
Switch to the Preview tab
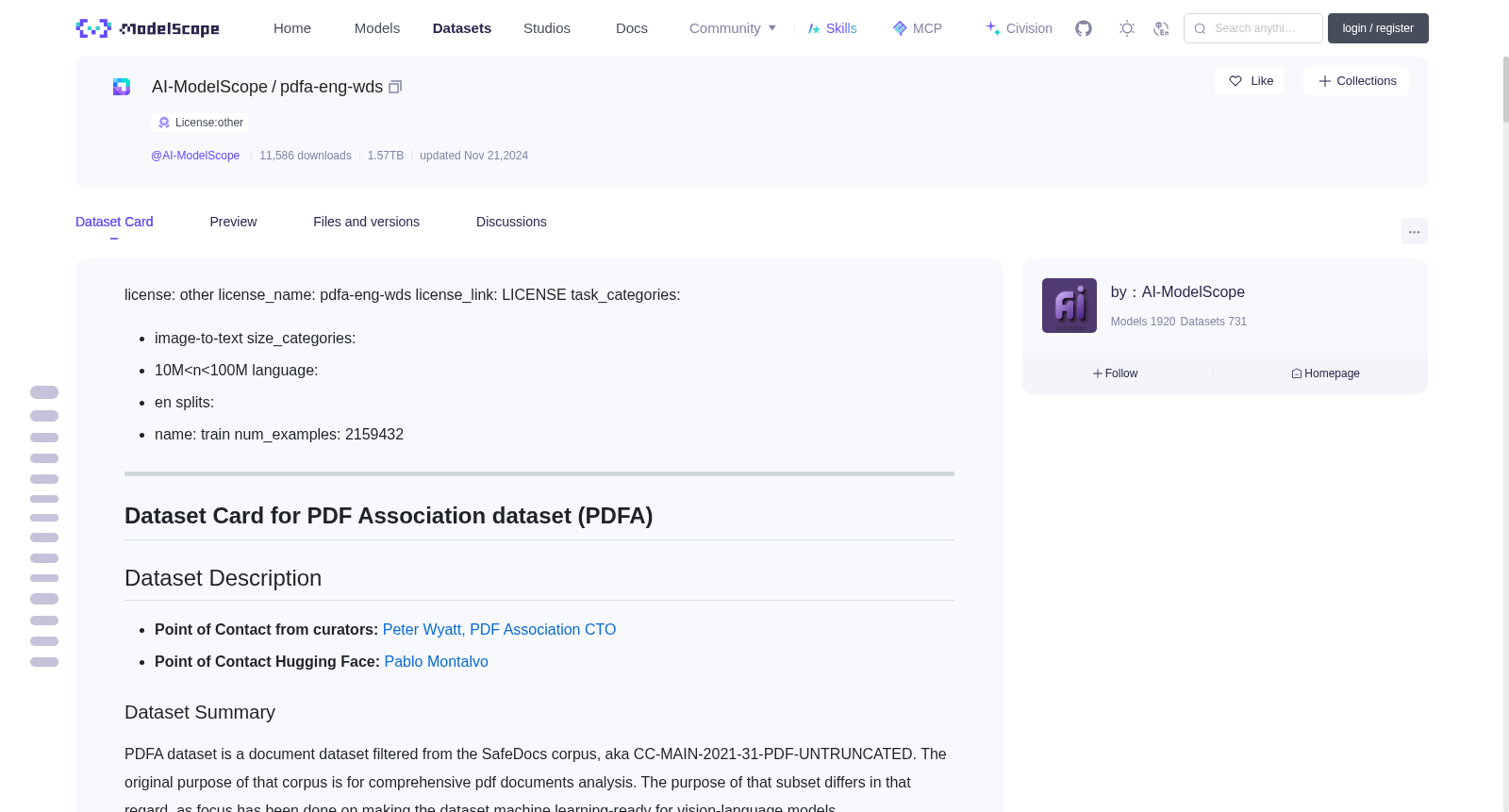coord(233,222)
